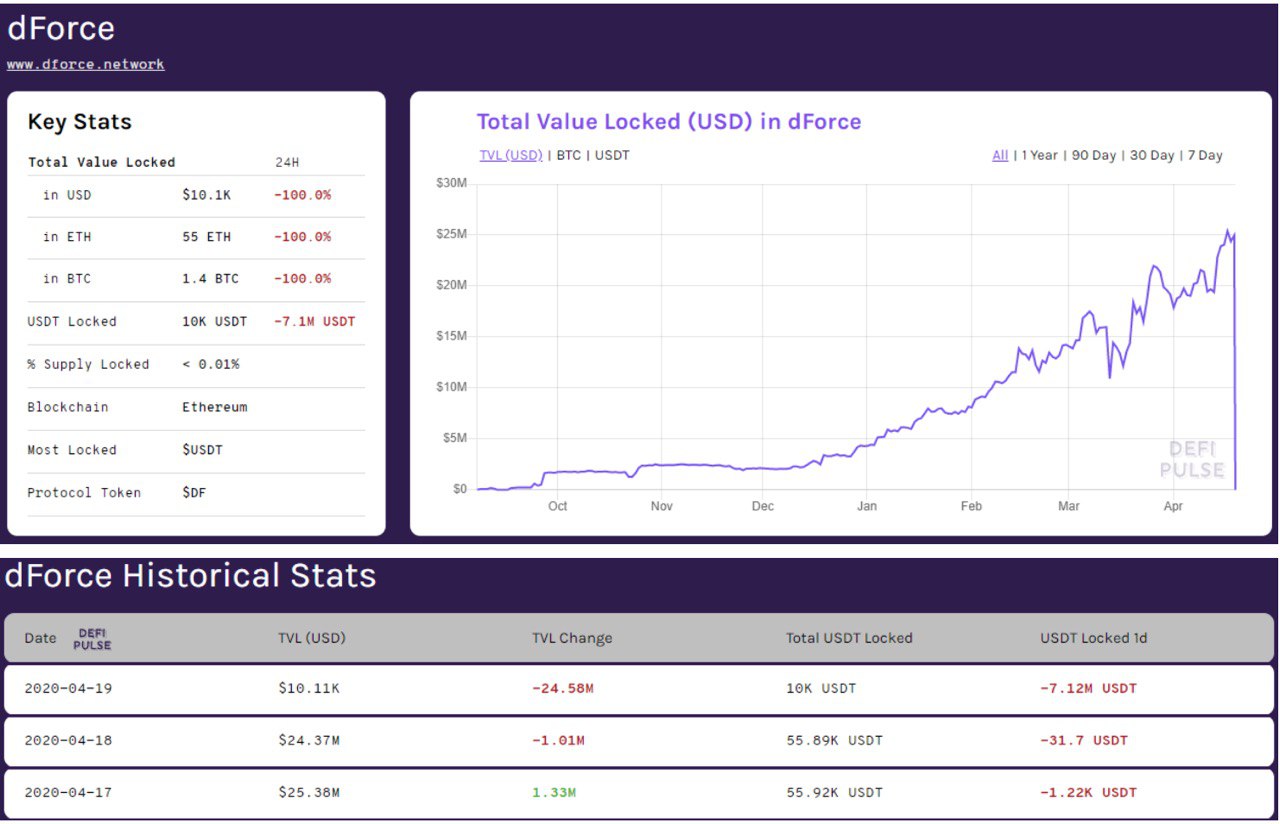The width and height of the screenshot is (1280, 824).
Task: Click the 24H column label in Key Stats
Action: coord(286,162)
